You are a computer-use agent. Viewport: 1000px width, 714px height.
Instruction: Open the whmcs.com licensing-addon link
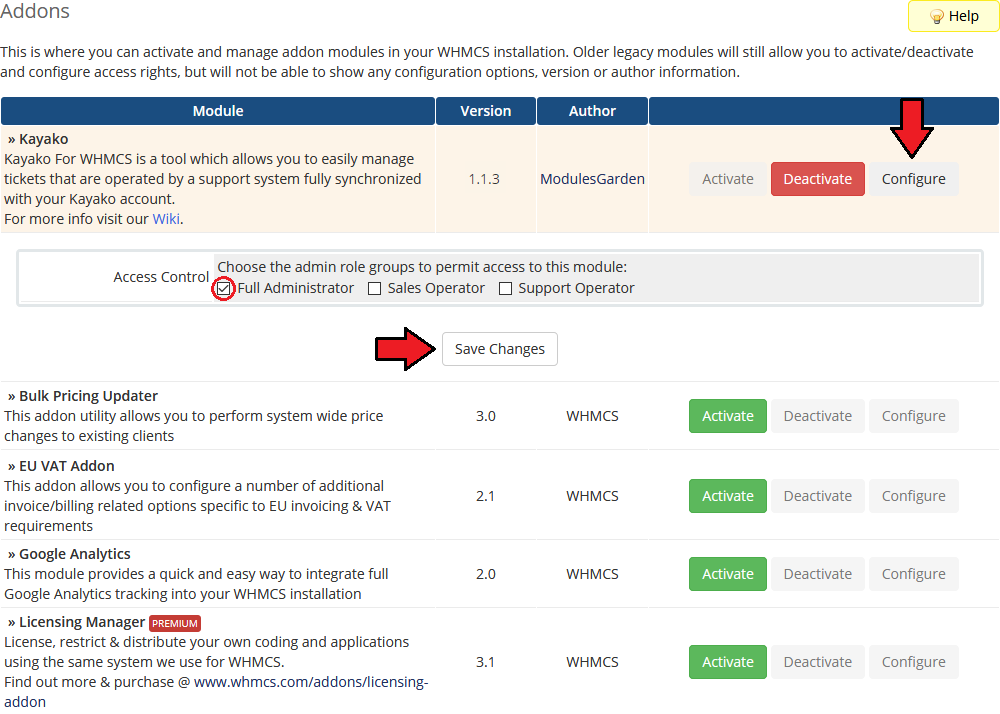(311, 682)
